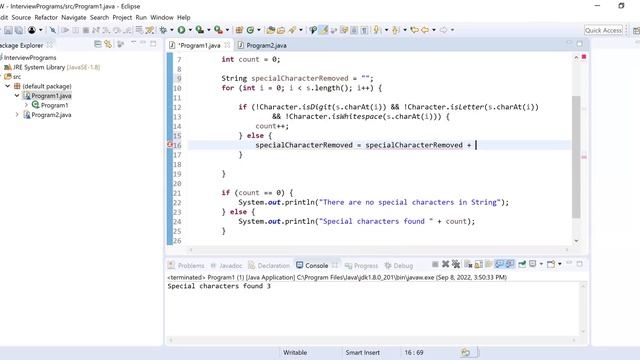Click Collapse All in Package Explorer
This screenshot has width=640, height=360.
tap(98, 44)
